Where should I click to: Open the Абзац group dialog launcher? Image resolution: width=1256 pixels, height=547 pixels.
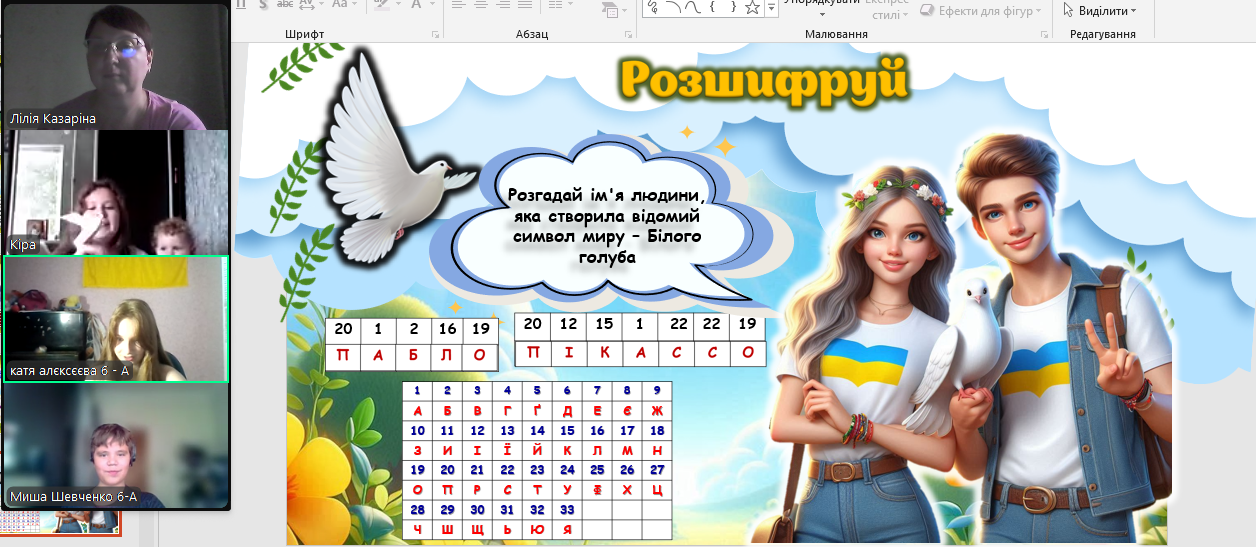pos(628,34)
